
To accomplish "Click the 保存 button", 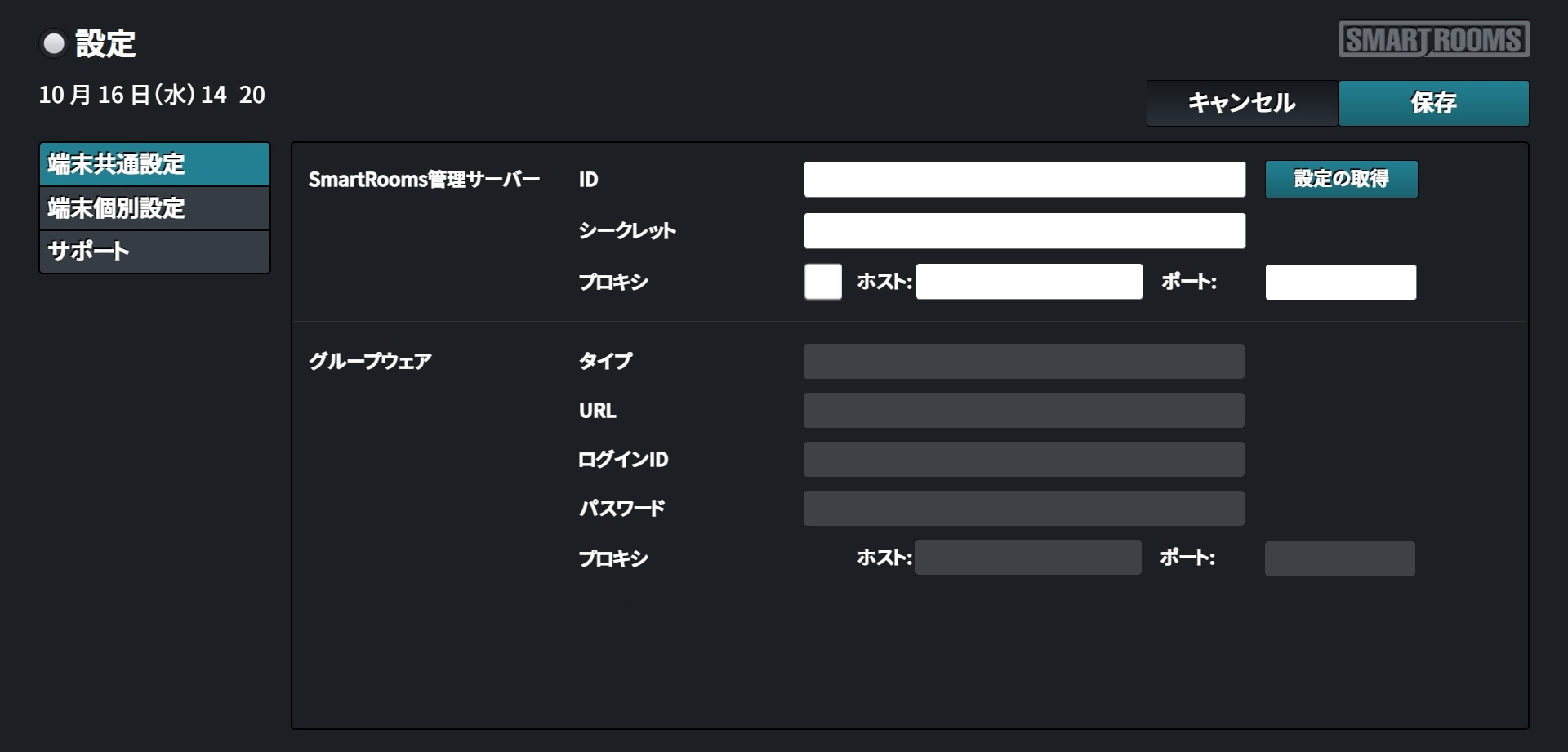I will tap(1433, 103).
